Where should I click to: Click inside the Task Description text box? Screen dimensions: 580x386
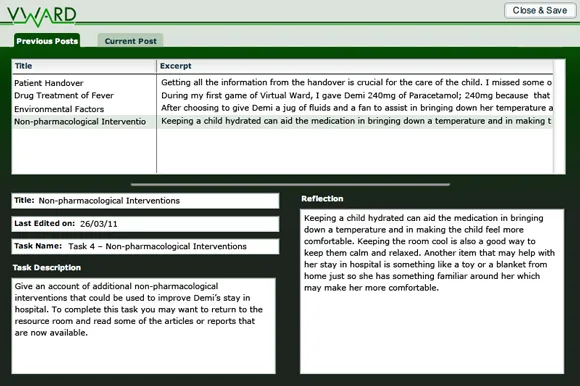click(144, 326)
